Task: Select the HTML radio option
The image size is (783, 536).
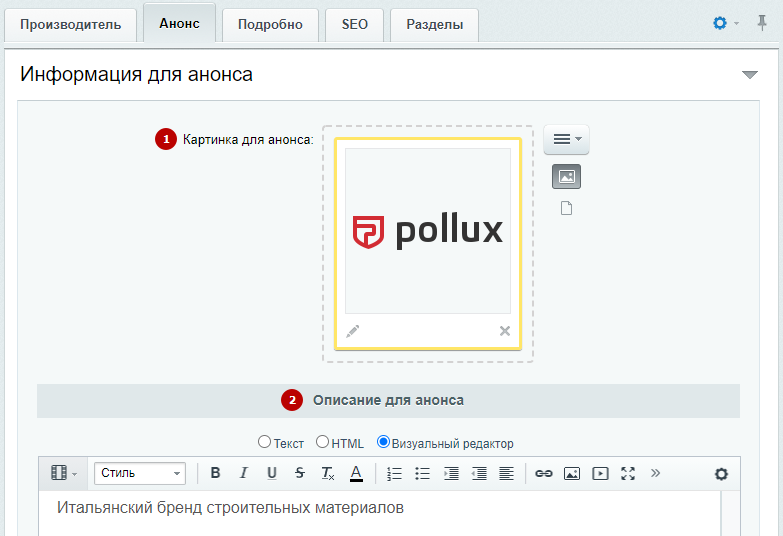Action: [x=323, y=442]
